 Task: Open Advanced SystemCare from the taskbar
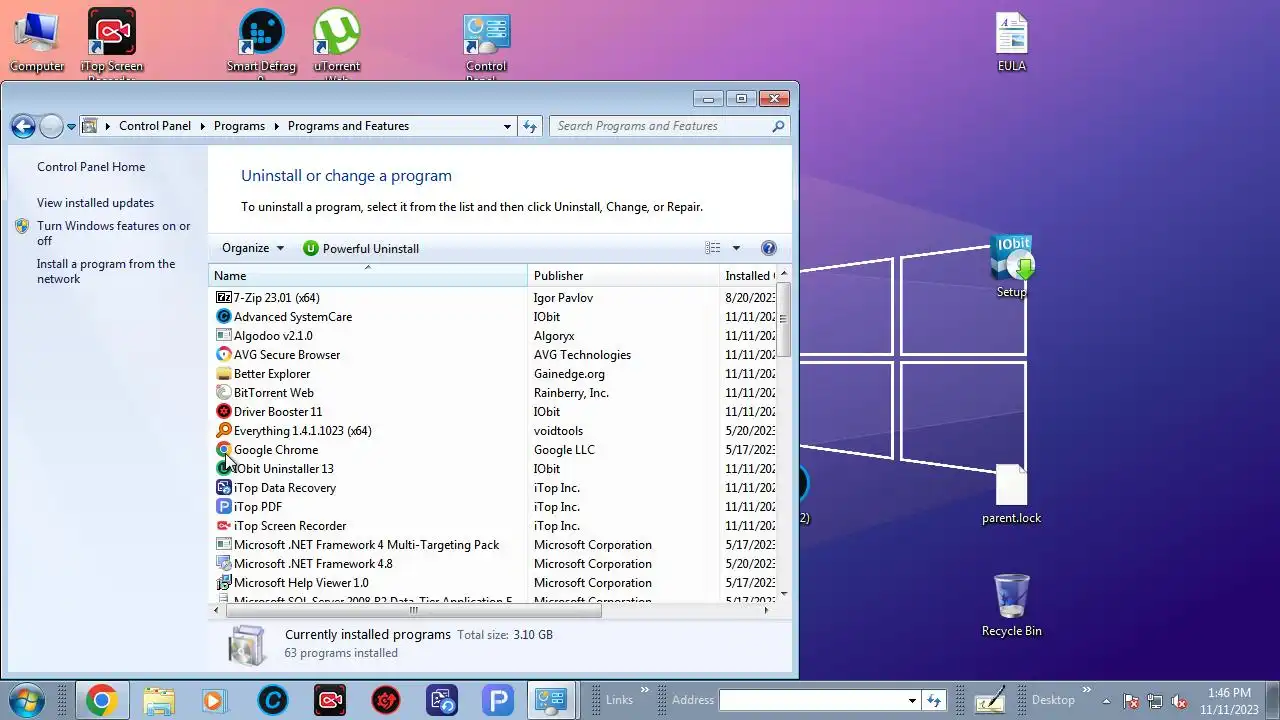272,700
